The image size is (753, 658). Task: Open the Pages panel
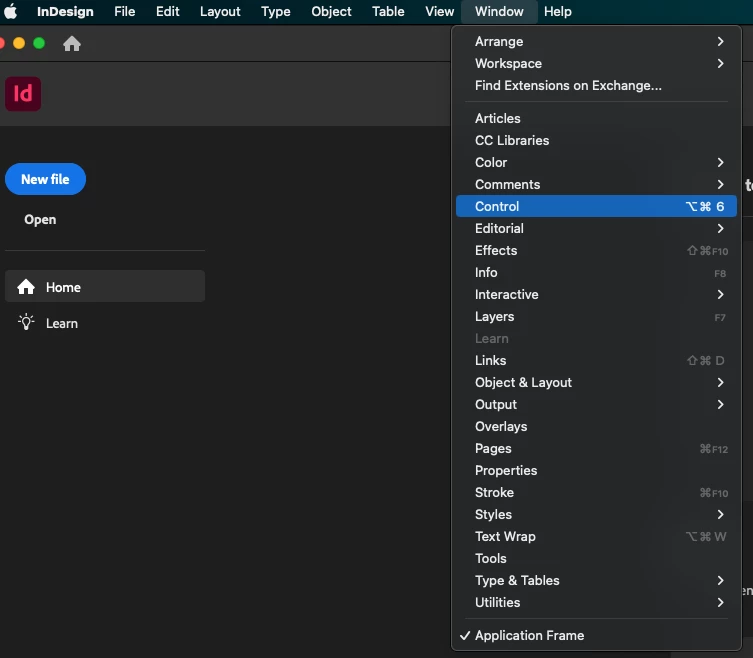596,449
